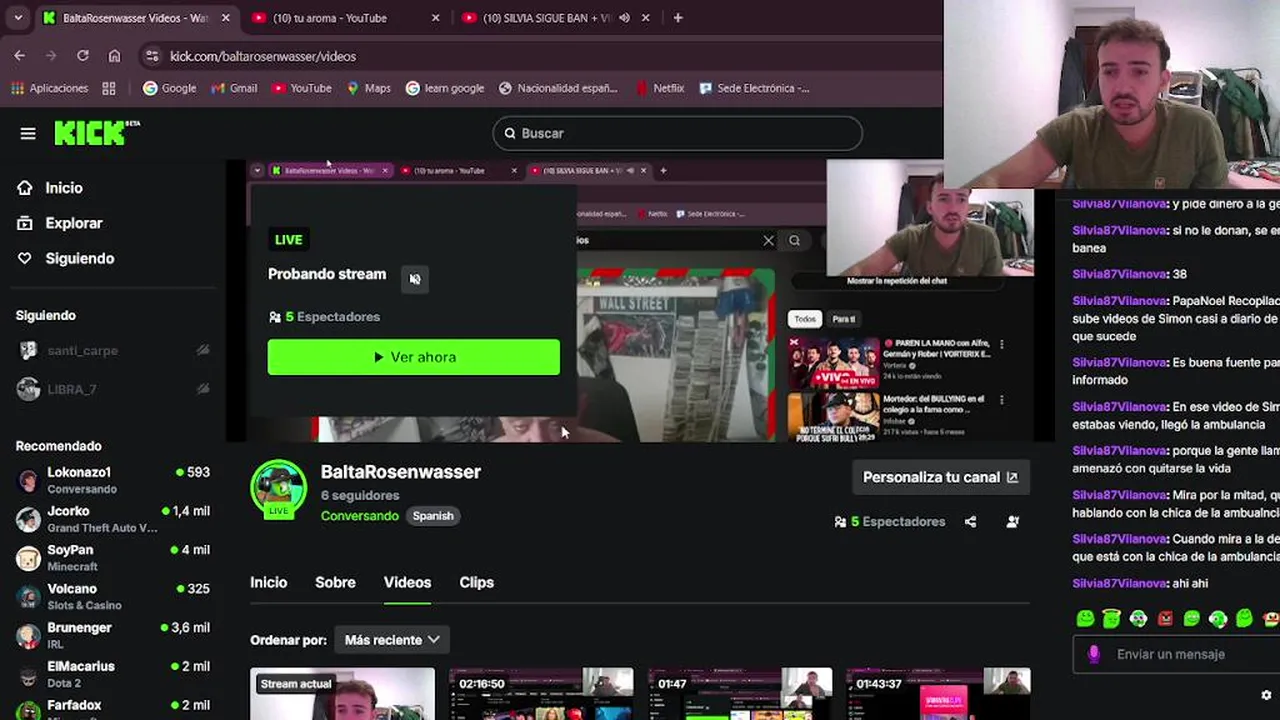Open site info icon in address bar
Image resolution: width=1280 pixels, height=720 pixels.
151,56
